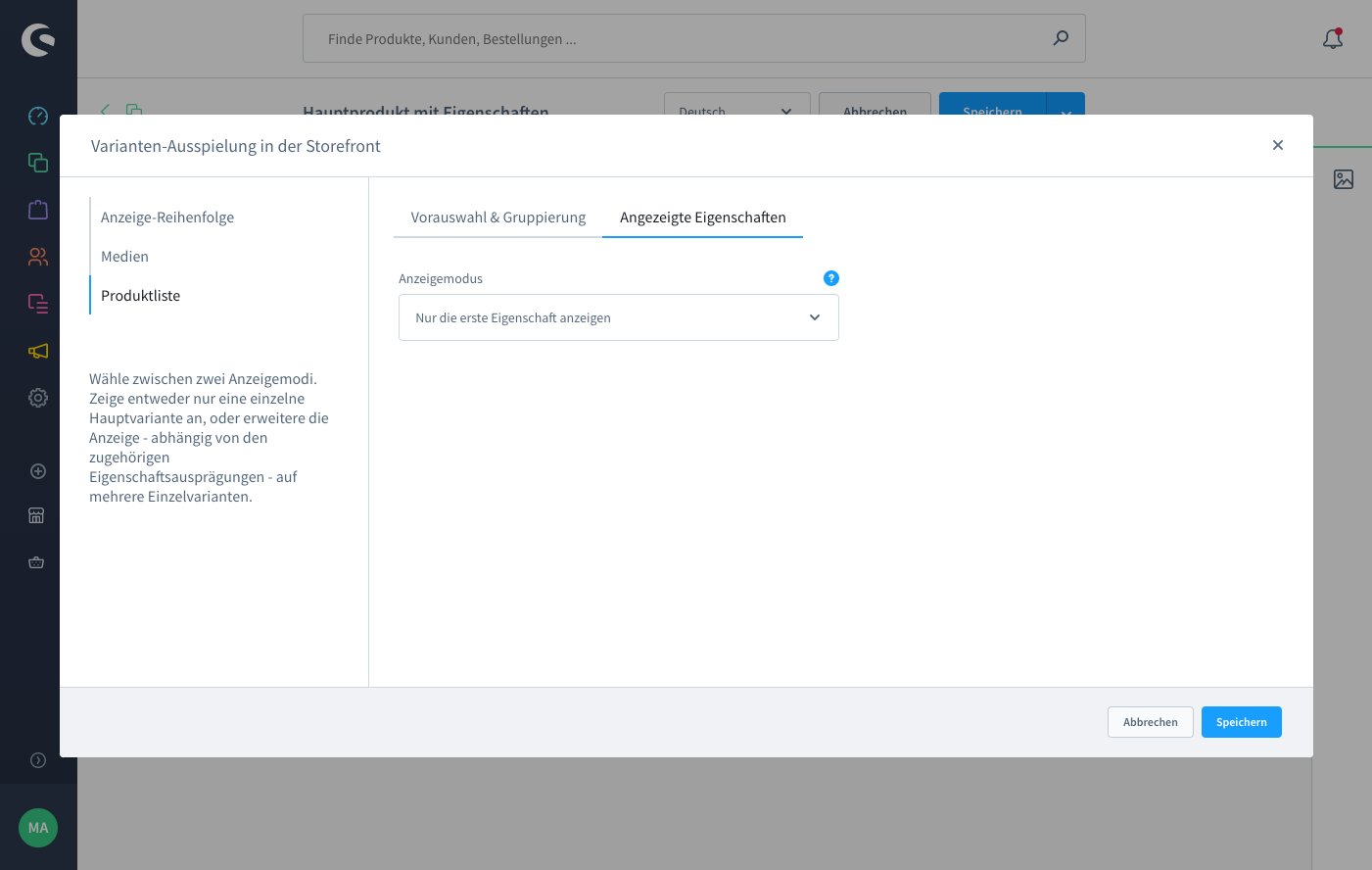Open the Settings gear icon in sidebar

(38, 398)
